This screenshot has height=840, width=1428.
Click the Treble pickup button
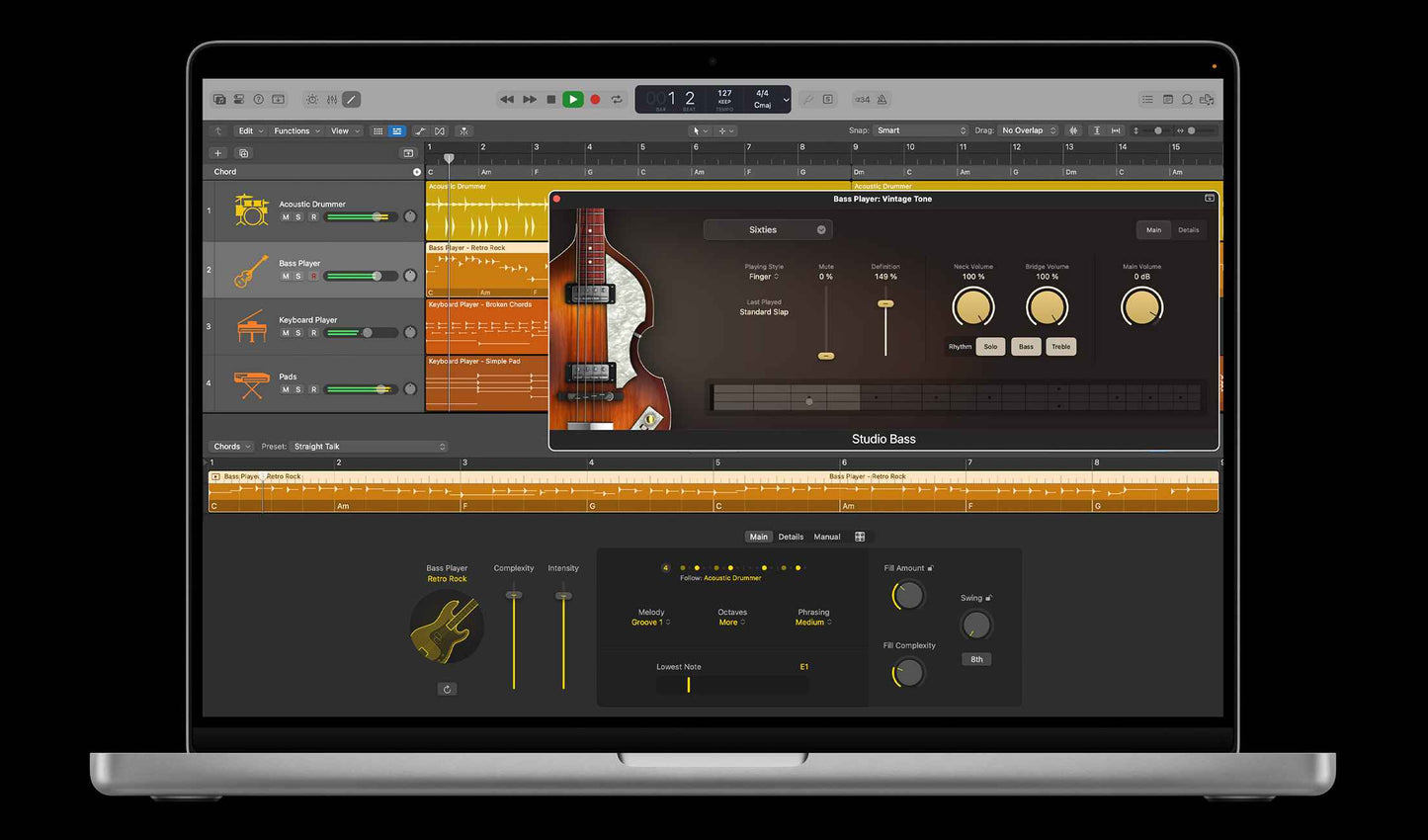1060,347
